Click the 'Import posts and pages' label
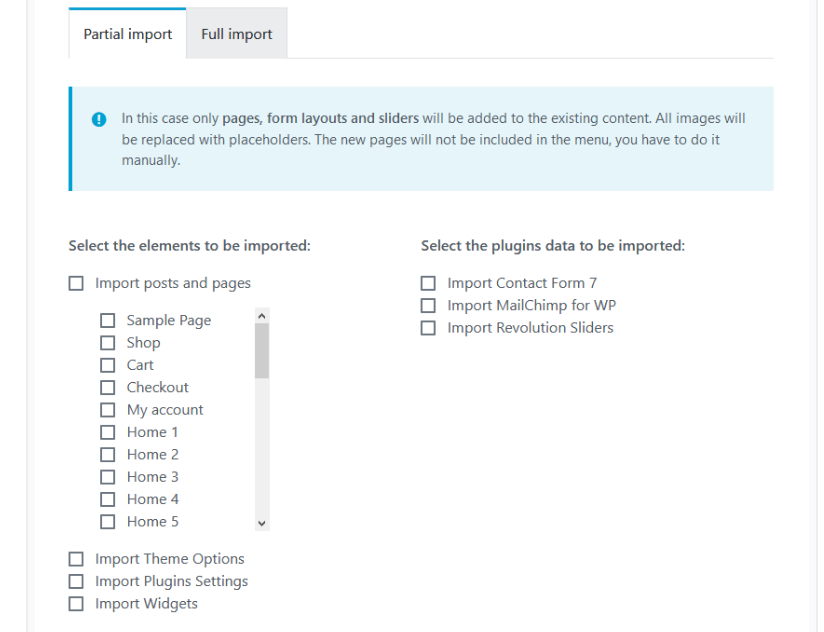This screenshot has width=824, height=632. point(173,283)
